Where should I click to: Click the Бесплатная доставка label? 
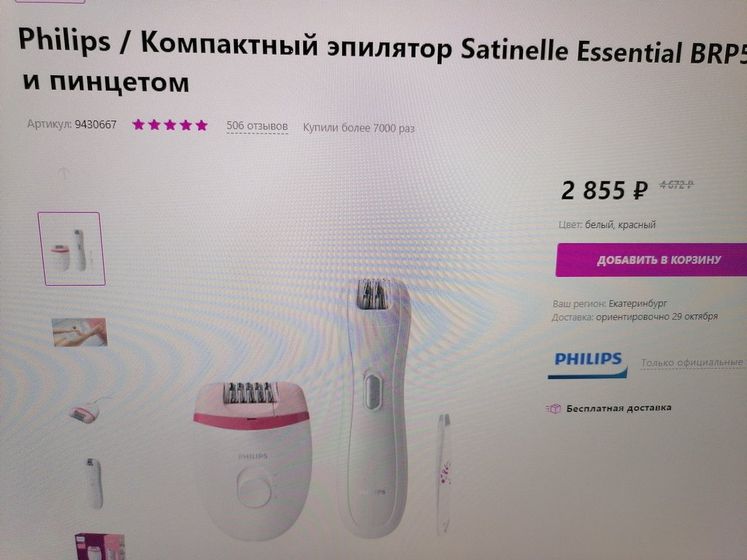point(619,408)
